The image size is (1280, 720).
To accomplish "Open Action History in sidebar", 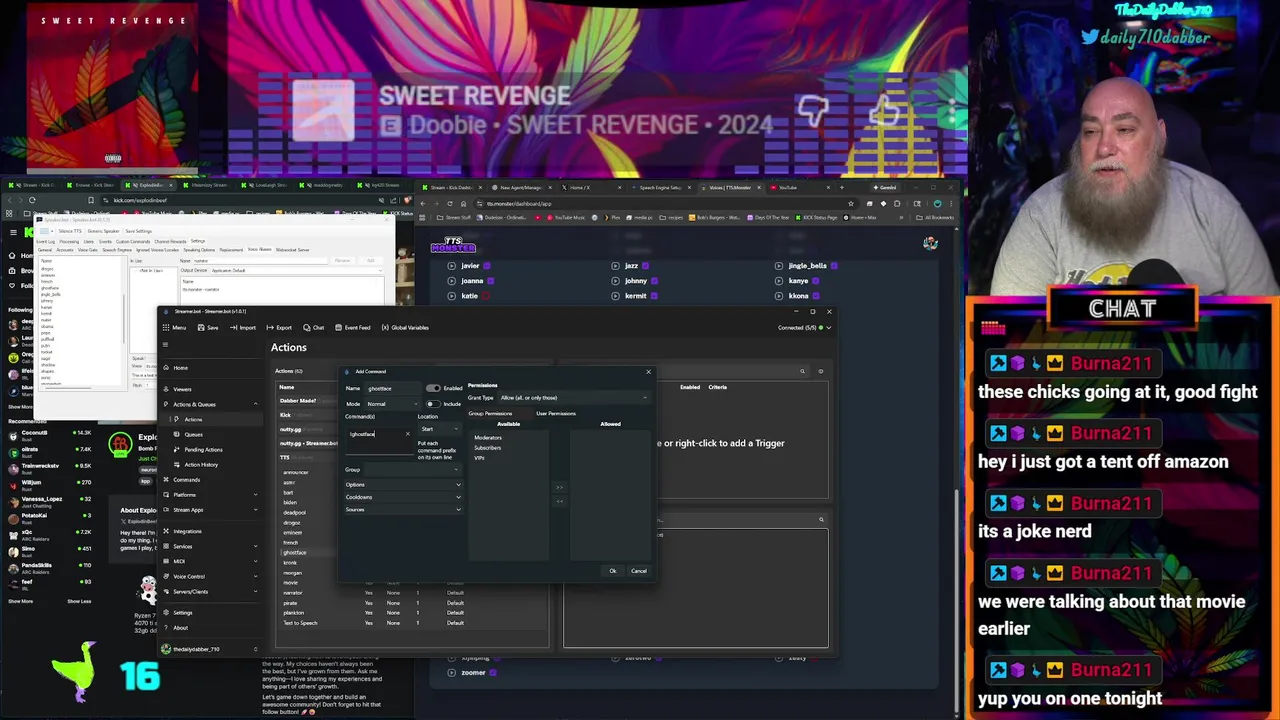I will pos(201,464).
